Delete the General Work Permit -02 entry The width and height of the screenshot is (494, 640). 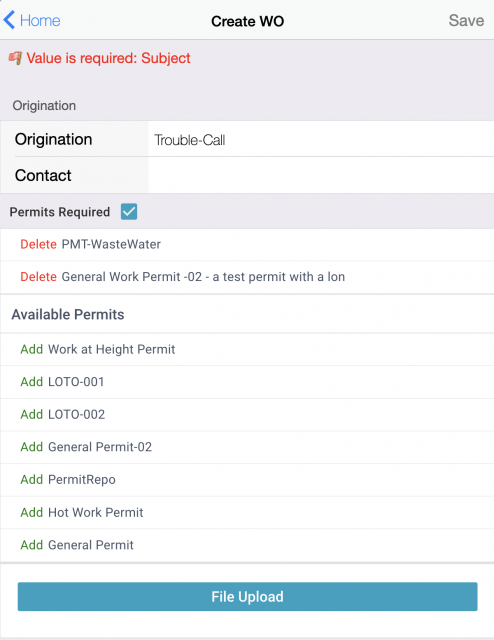click(38, 277)
